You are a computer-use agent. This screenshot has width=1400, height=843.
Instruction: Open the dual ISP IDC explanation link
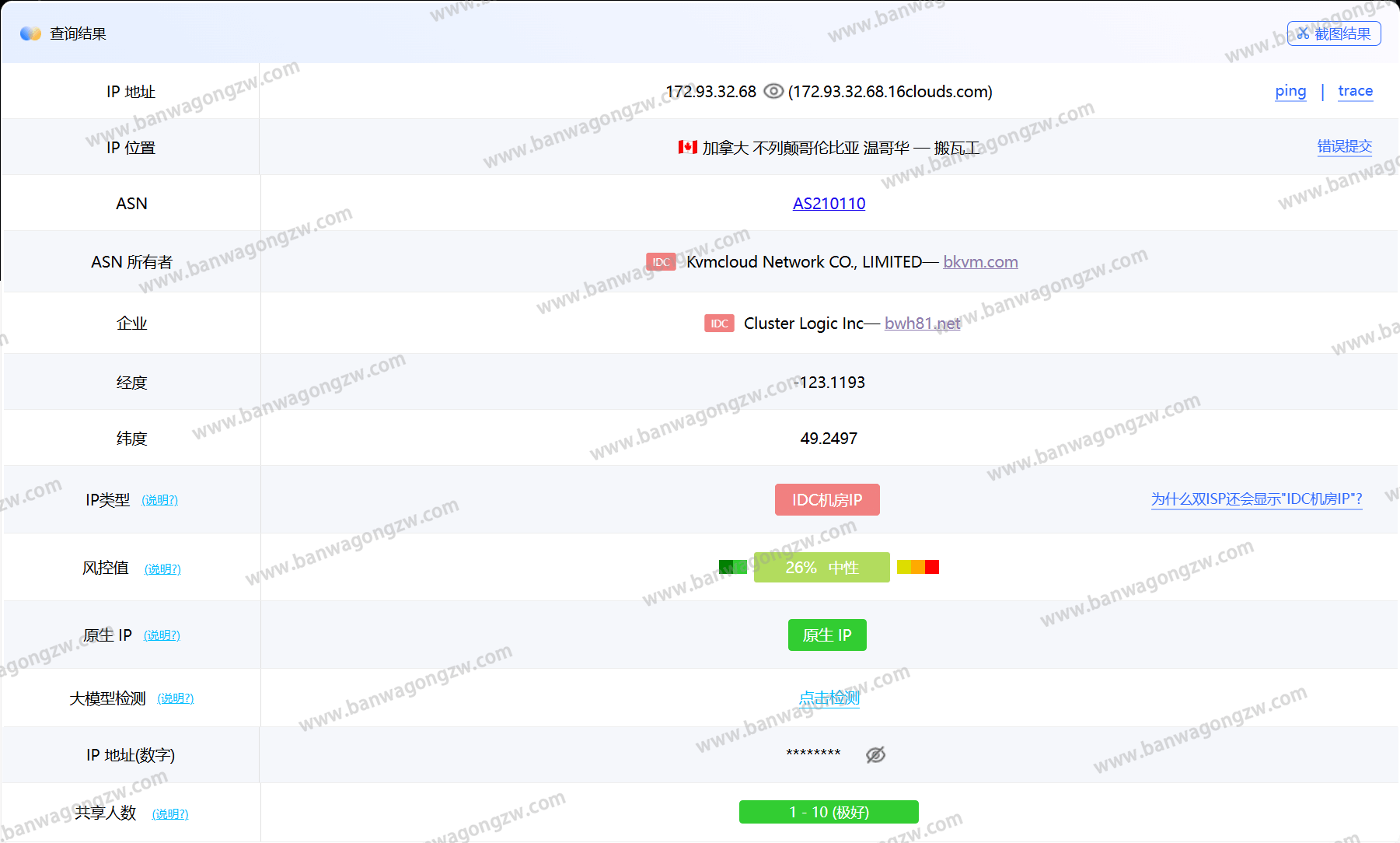pyautogui.click(x=1256, y=499)
